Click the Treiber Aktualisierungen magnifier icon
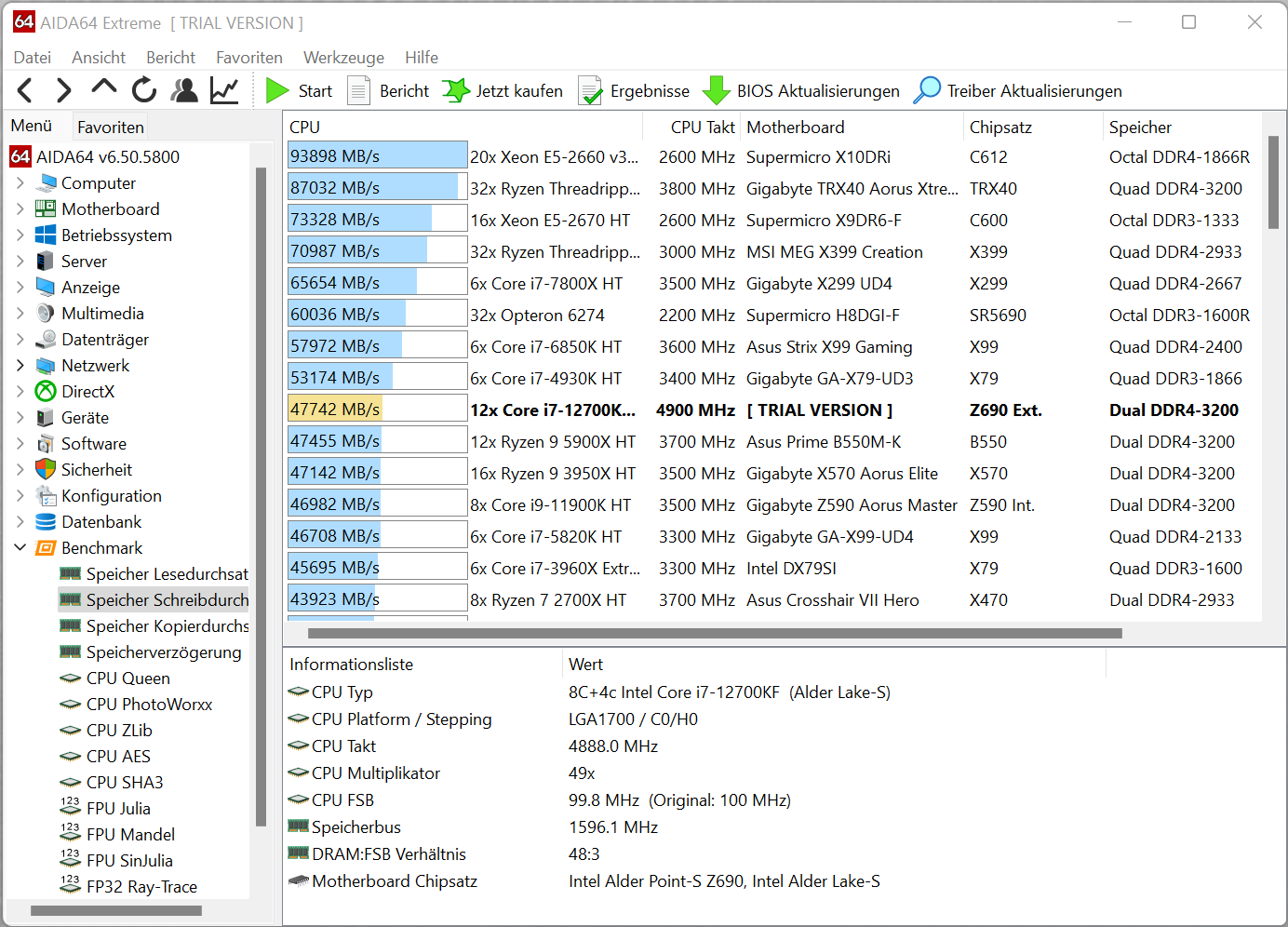1288x927 pixels. pos(927,90)
